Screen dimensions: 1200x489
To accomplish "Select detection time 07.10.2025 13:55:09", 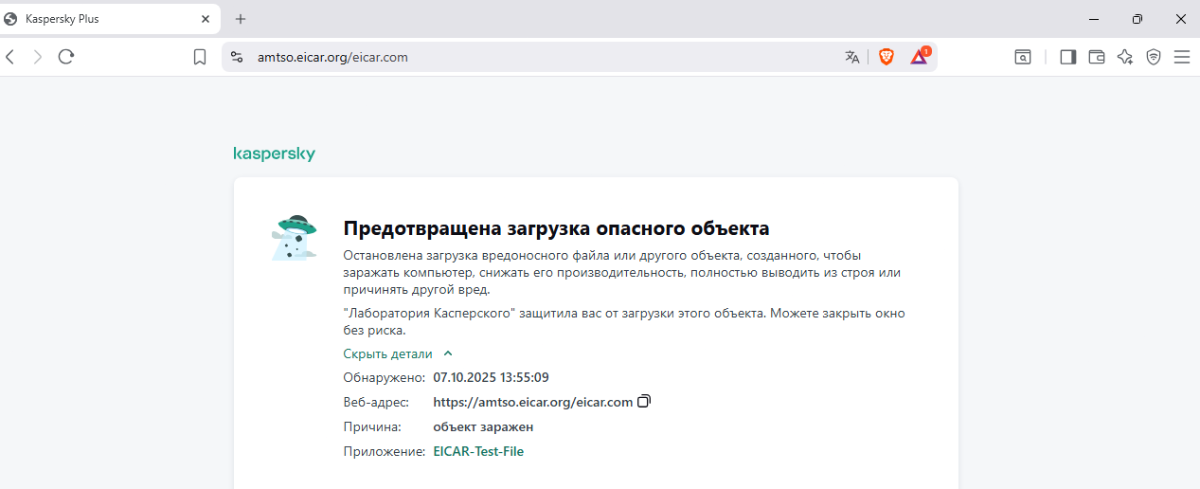I will [x=491, y=377].
